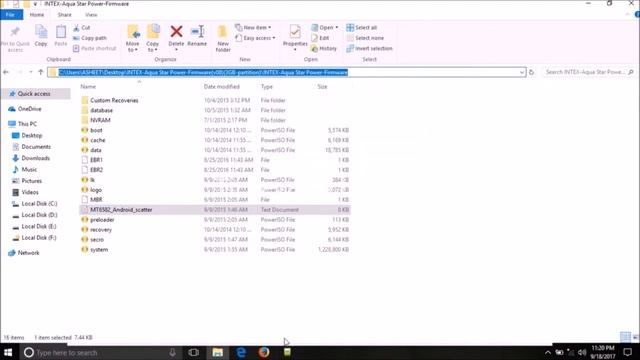
Task: Select Network in sidebar
Action: 28,253
